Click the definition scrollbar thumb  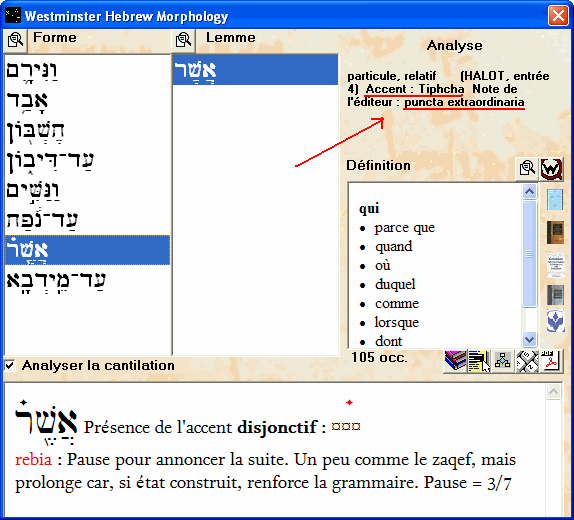point(529,253)
